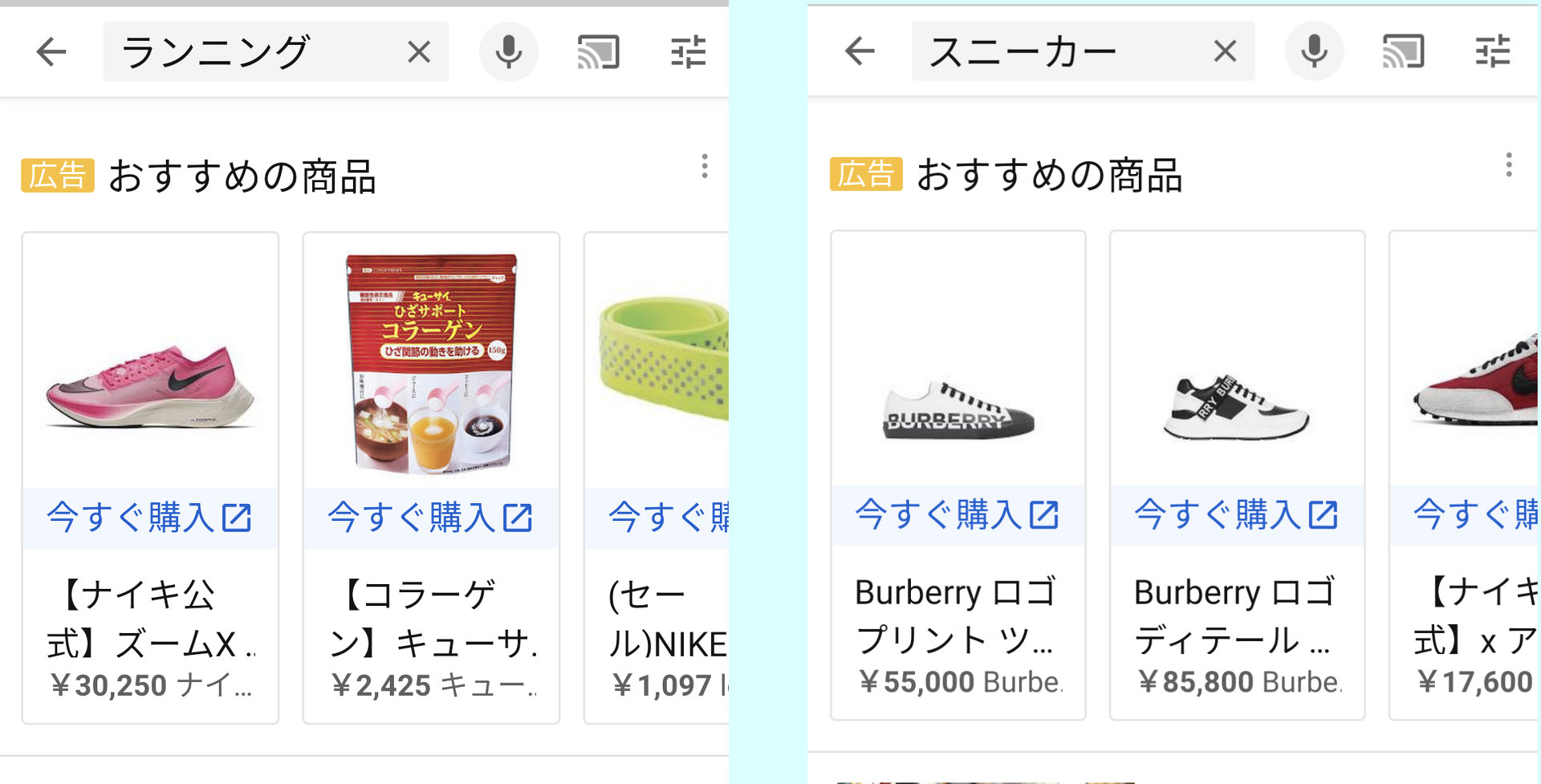The width and height of the screenshot is (1541, 784).
Task: Open the ad options three-dot menu left screen
Action: 705,167
